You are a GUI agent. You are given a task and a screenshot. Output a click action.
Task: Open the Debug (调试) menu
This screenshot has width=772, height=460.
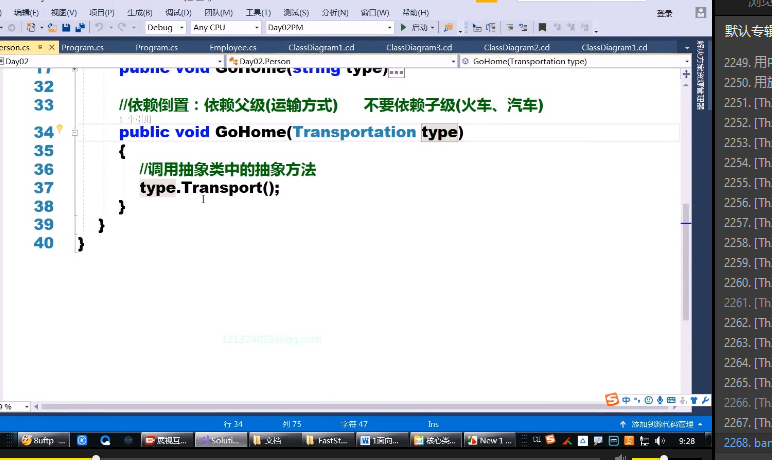(x=178, y=12)
